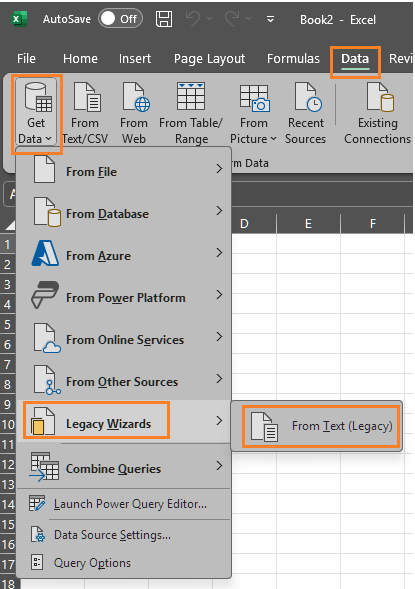
Task: Select column E header
Action: pyautogui.click(x=308, y=224)
